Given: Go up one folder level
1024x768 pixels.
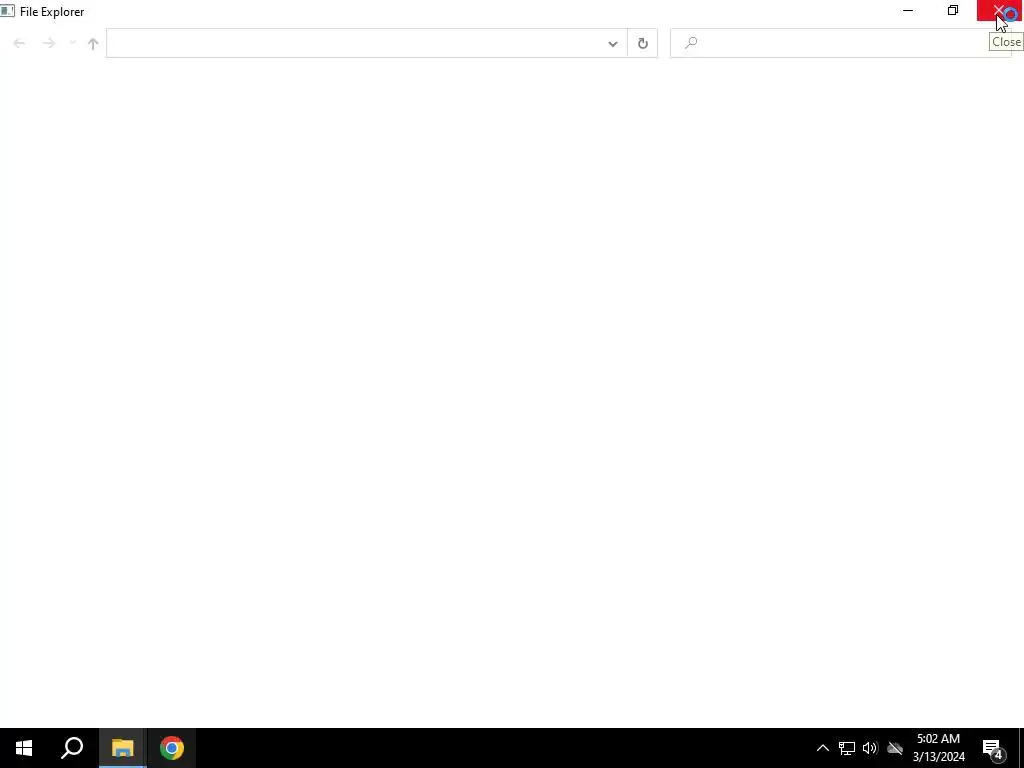Looking at the screenshot, I should click(93, 44).
